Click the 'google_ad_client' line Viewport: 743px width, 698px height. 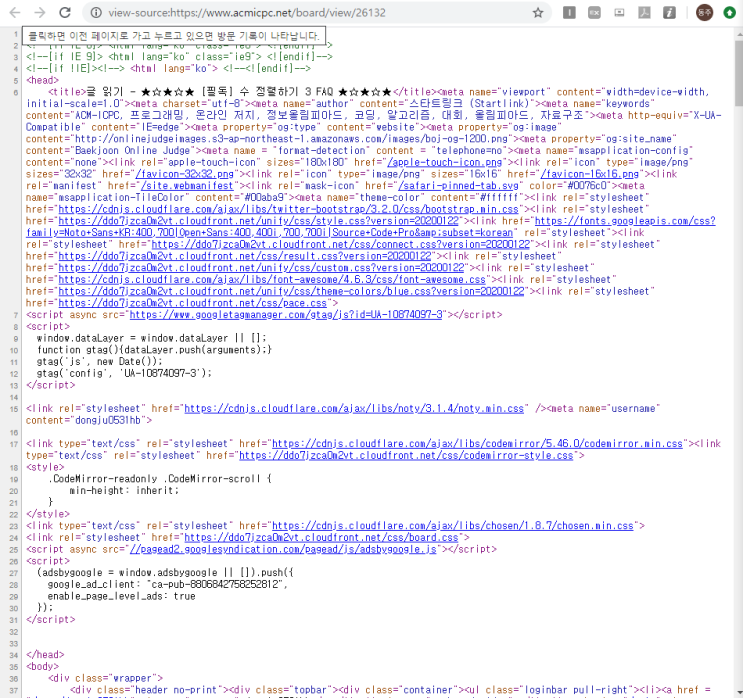(x=168, y=584)
